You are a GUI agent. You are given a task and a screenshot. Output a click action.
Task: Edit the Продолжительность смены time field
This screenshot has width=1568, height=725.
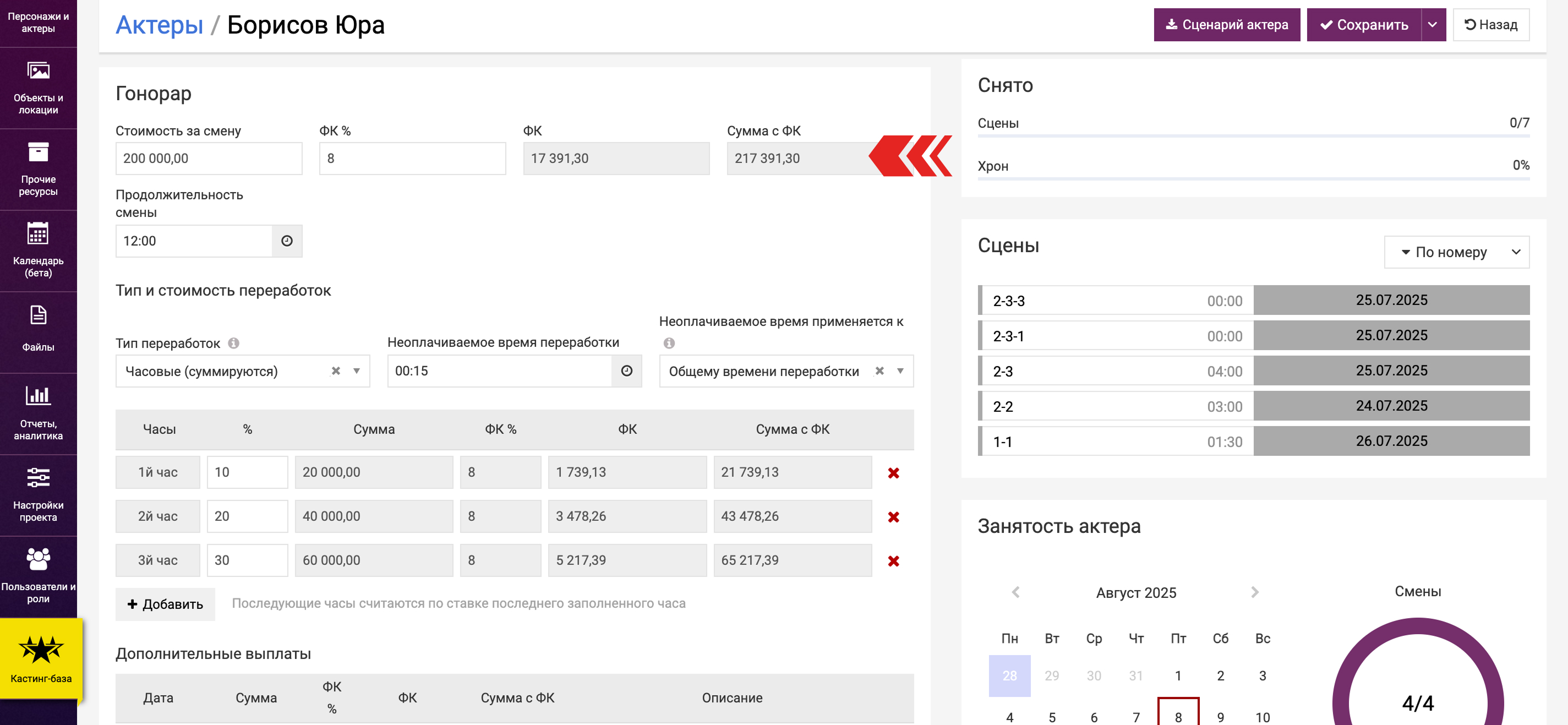194,241
